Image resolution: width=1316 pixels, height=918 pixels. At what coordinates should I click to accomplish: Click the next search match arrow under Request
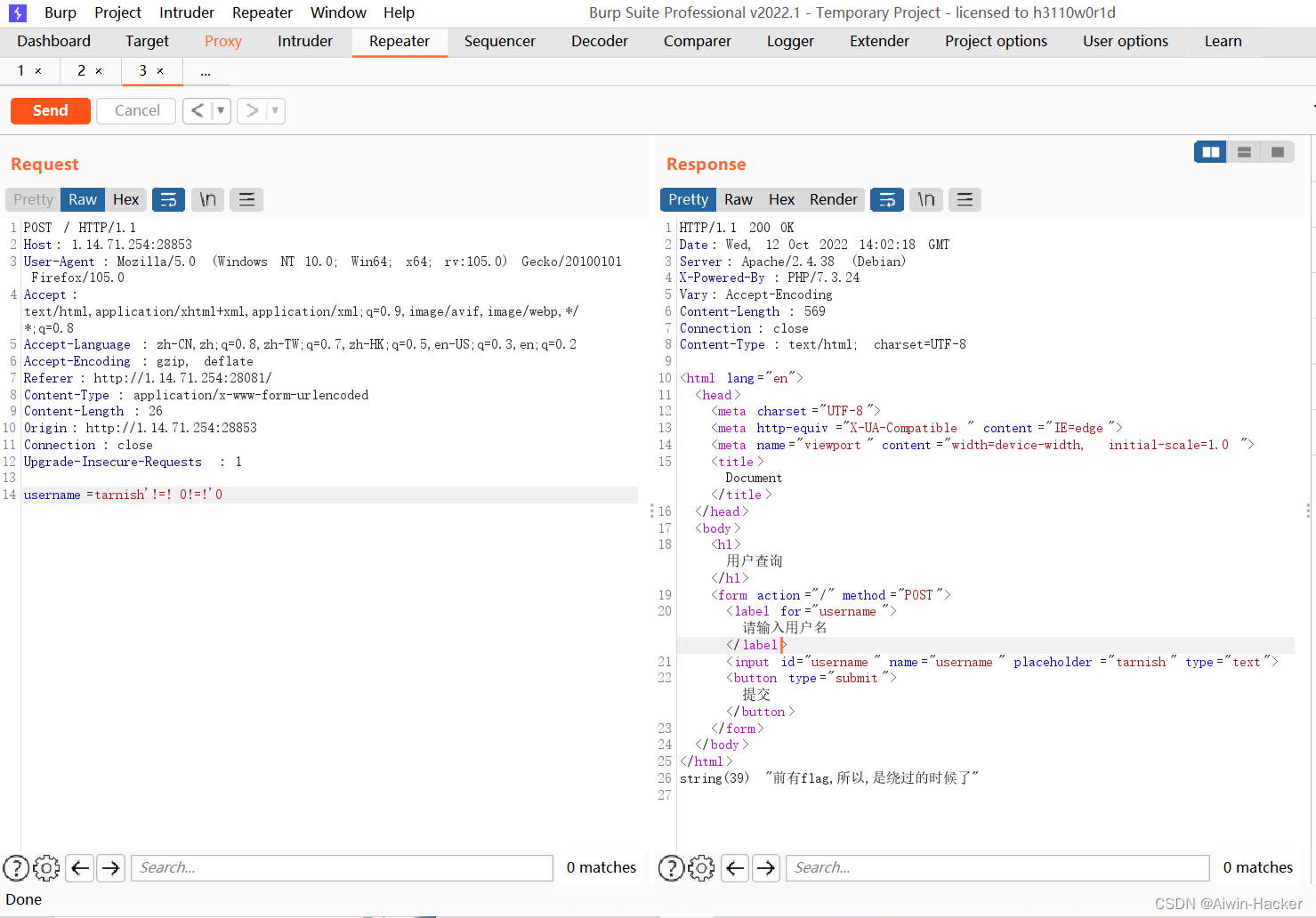tap(110, 867)
